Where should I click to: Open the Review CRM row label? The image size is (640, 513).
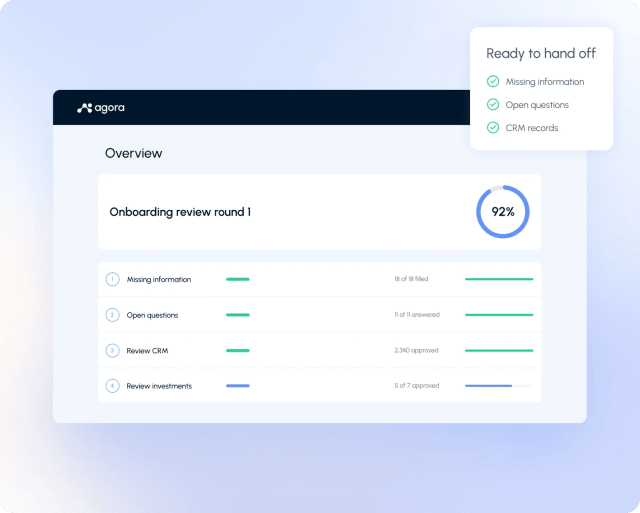click(147, 351)
